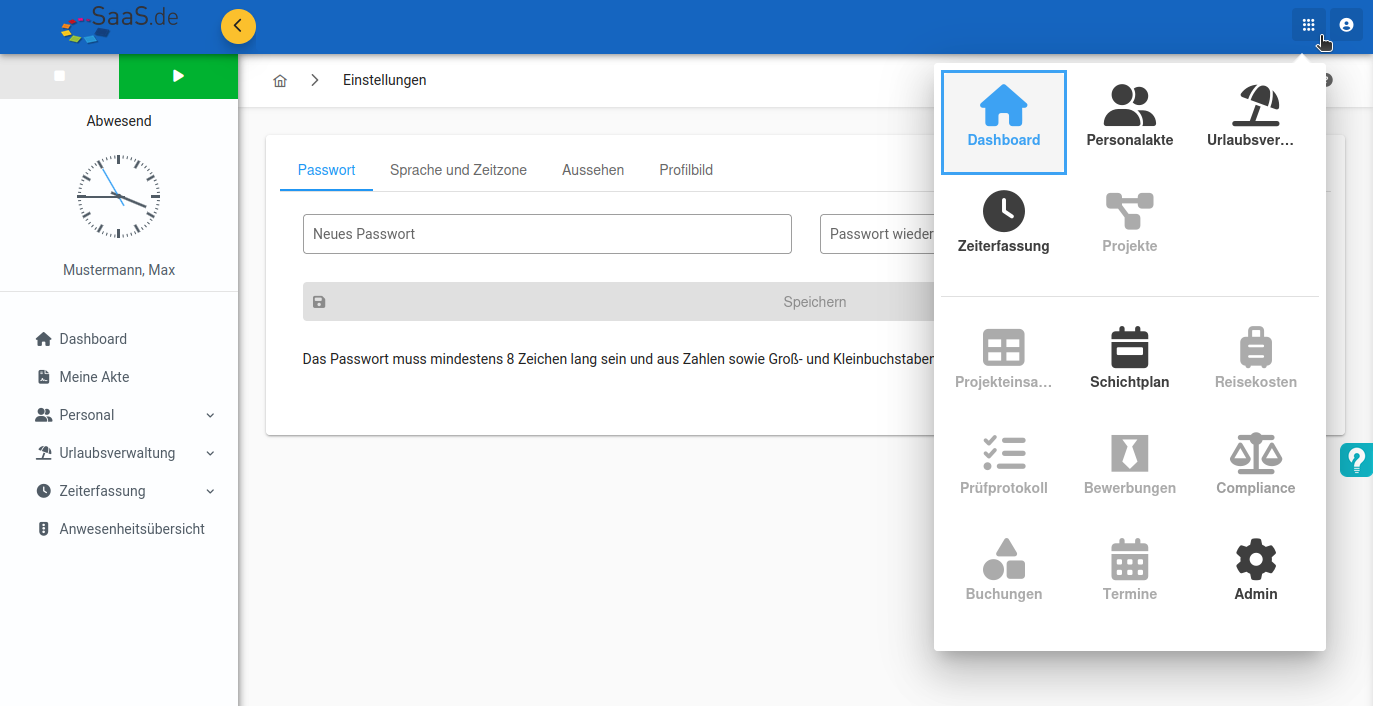Open the Admin gear tile

(1255, 571)
